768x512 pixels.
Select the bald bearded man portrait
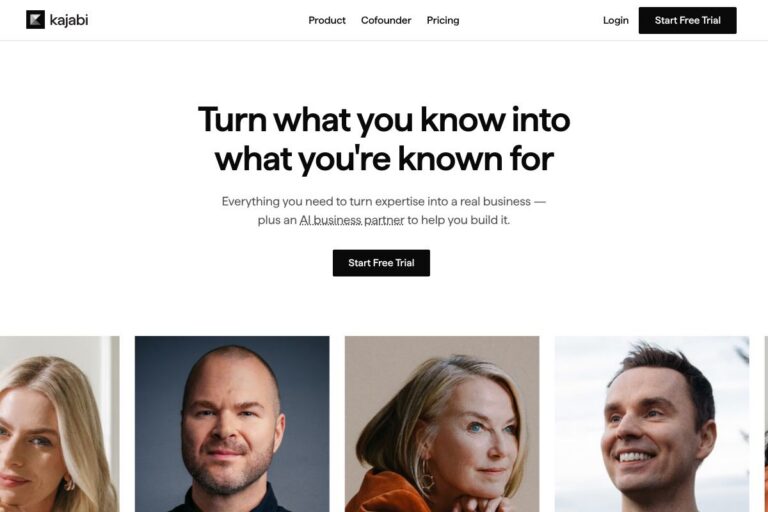pos(232,424)
